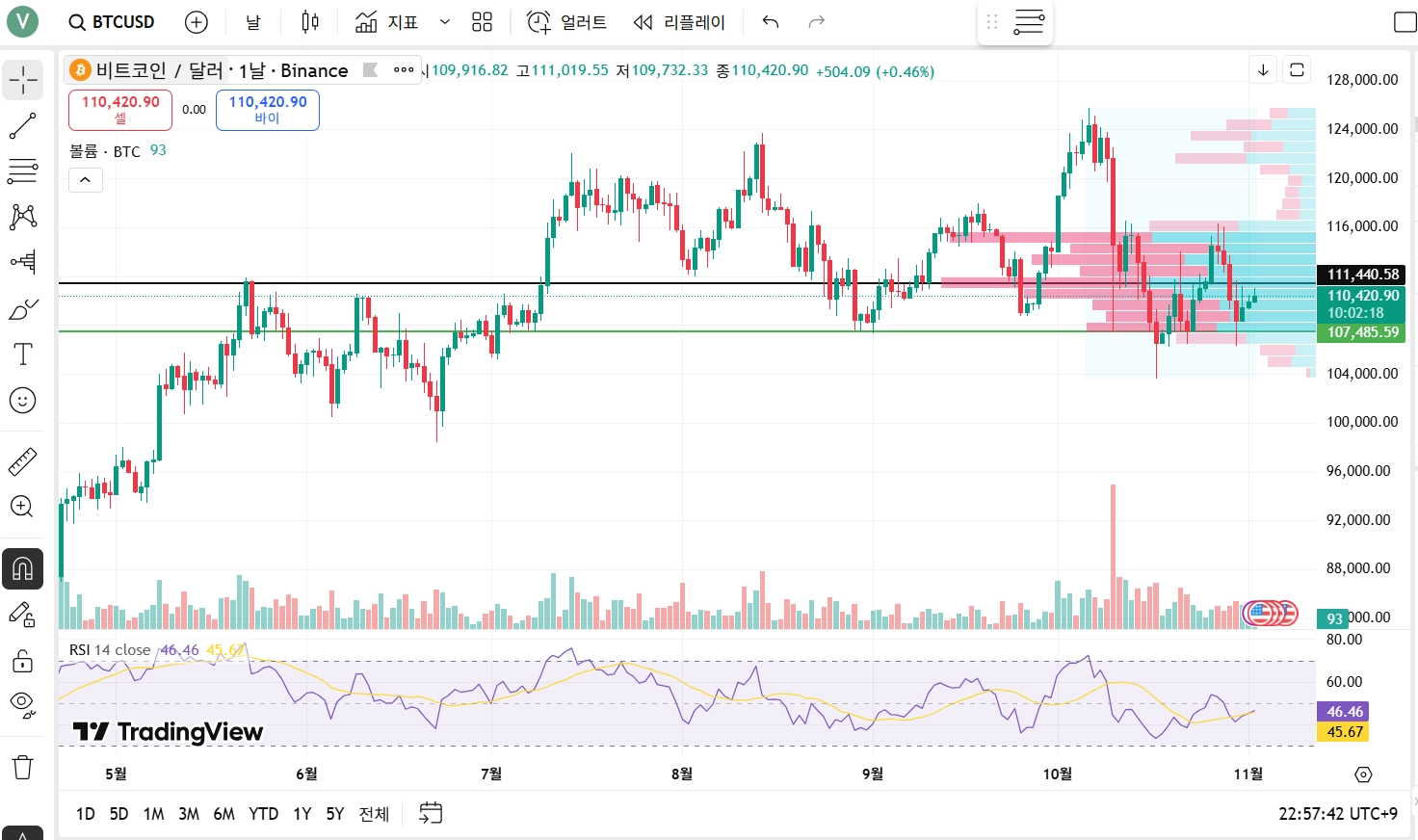Select the text annotation tool
Image resolution: width=1418 pixels, height=840 pixels.
pyautogui.click(x=23, y=354)
